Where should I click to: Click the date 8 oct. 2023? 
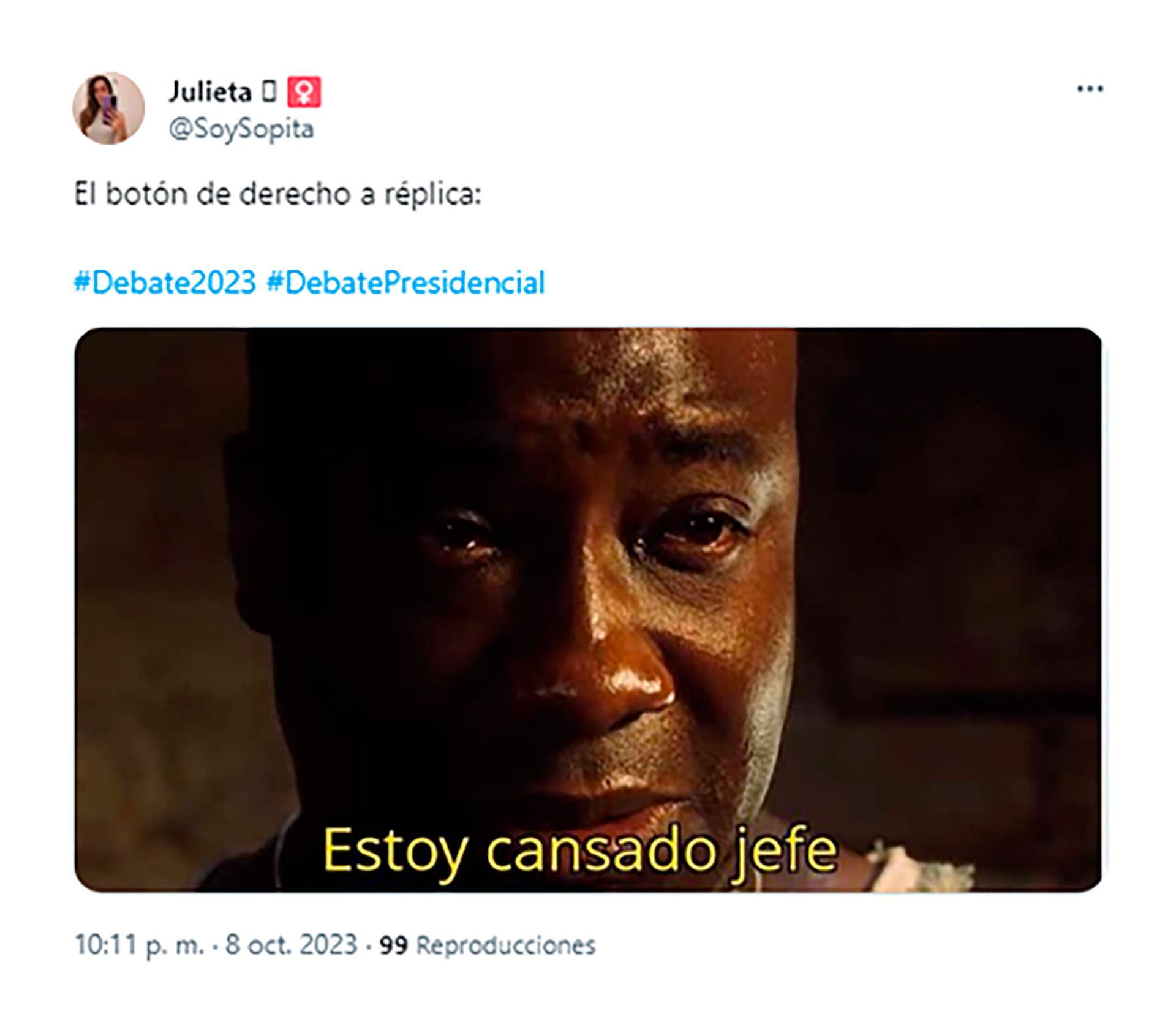point(291,944)
